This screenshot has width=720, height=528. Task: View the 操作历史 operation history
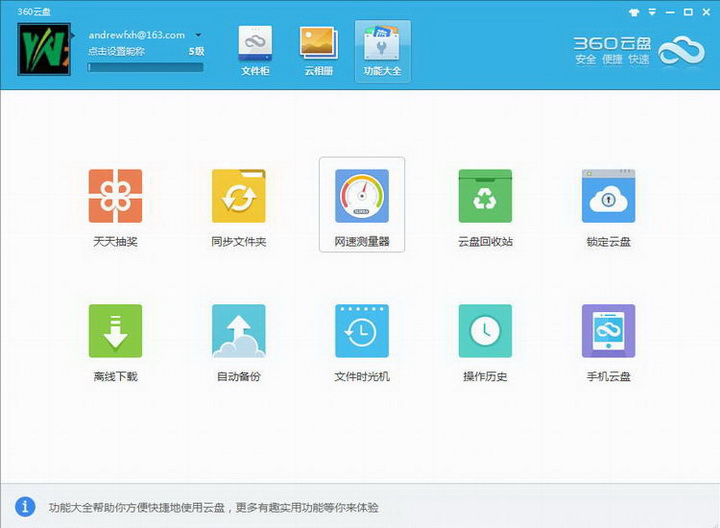(485, 331)
